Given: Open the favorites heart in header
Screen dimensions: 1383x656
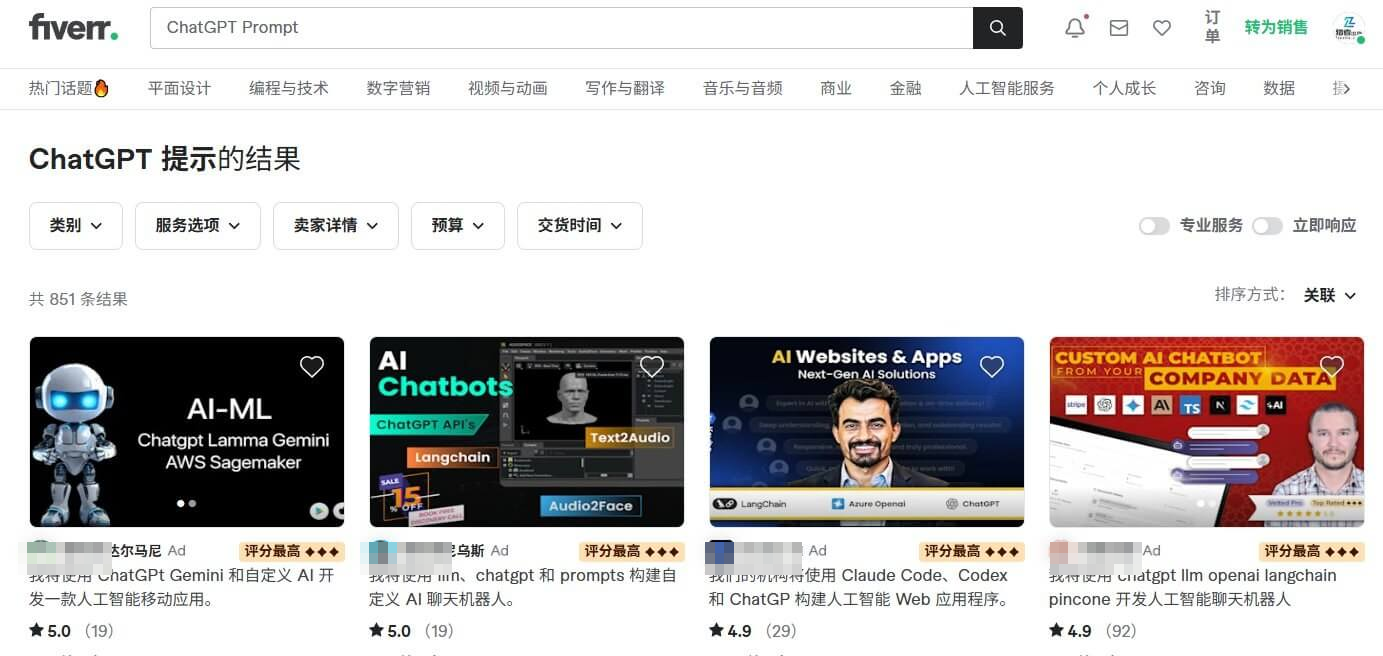Looking at the screenshot, I should (x=1162, y=28).
